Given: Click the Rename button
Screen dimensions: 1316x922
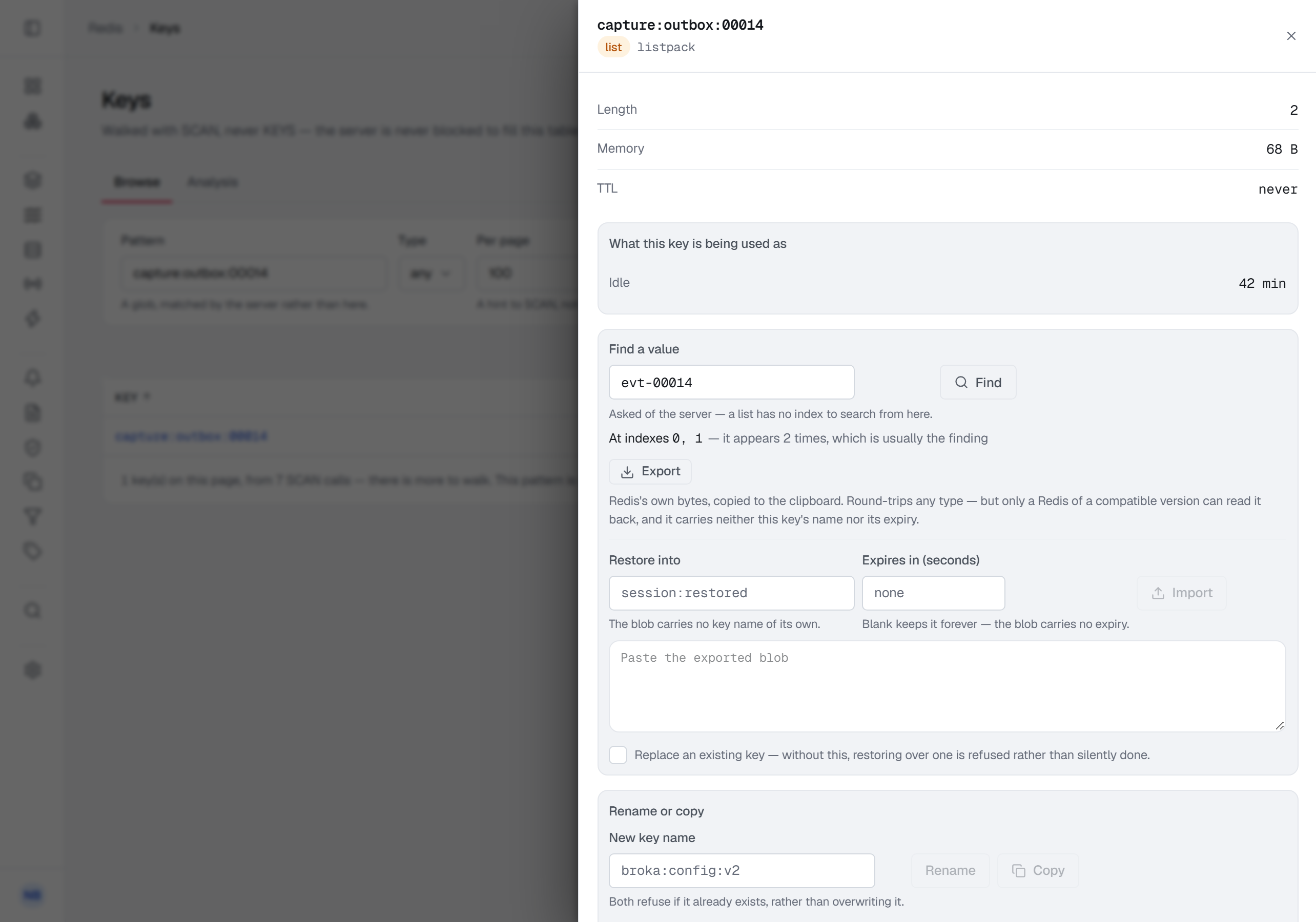Looking at the screenshot, I should [x=950, y=870].
